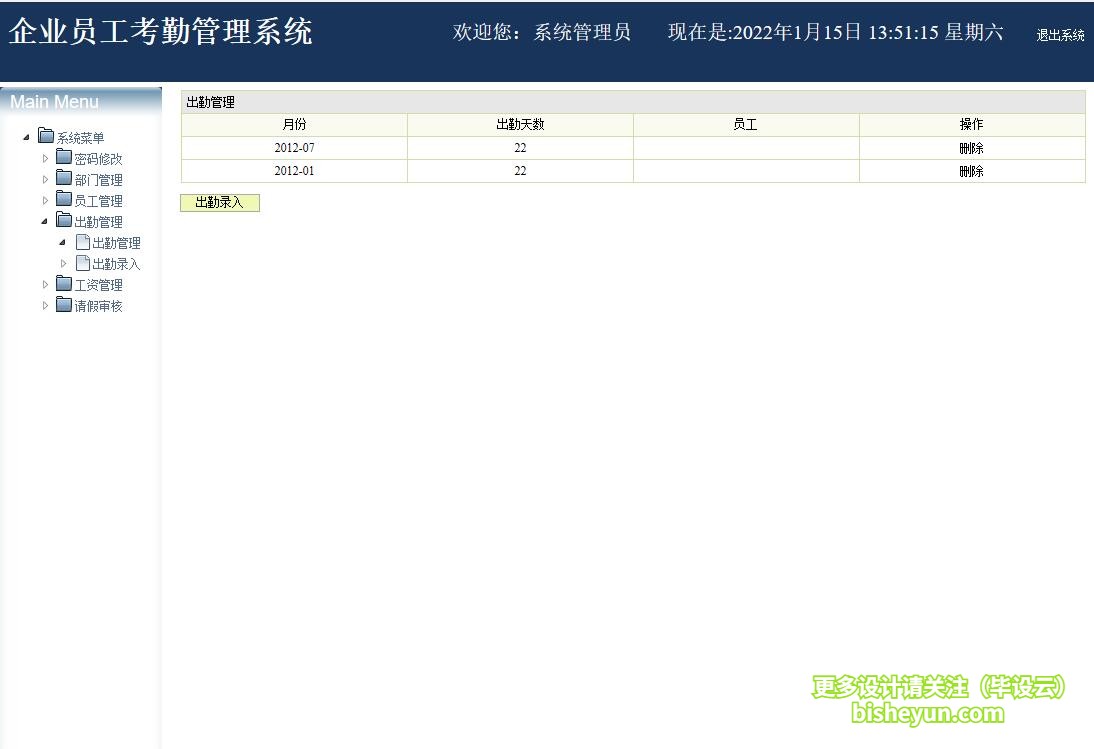1094x749 pixels.
Task: Collapse the 出勤管理 folder arrow
Action: click(45, 222)
